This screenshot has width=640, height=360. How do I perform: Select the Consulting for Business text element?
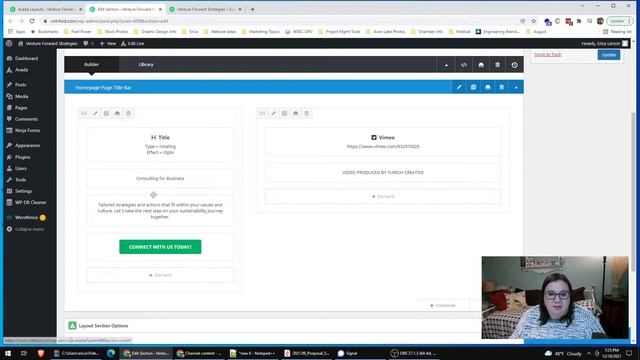[160, 178]
